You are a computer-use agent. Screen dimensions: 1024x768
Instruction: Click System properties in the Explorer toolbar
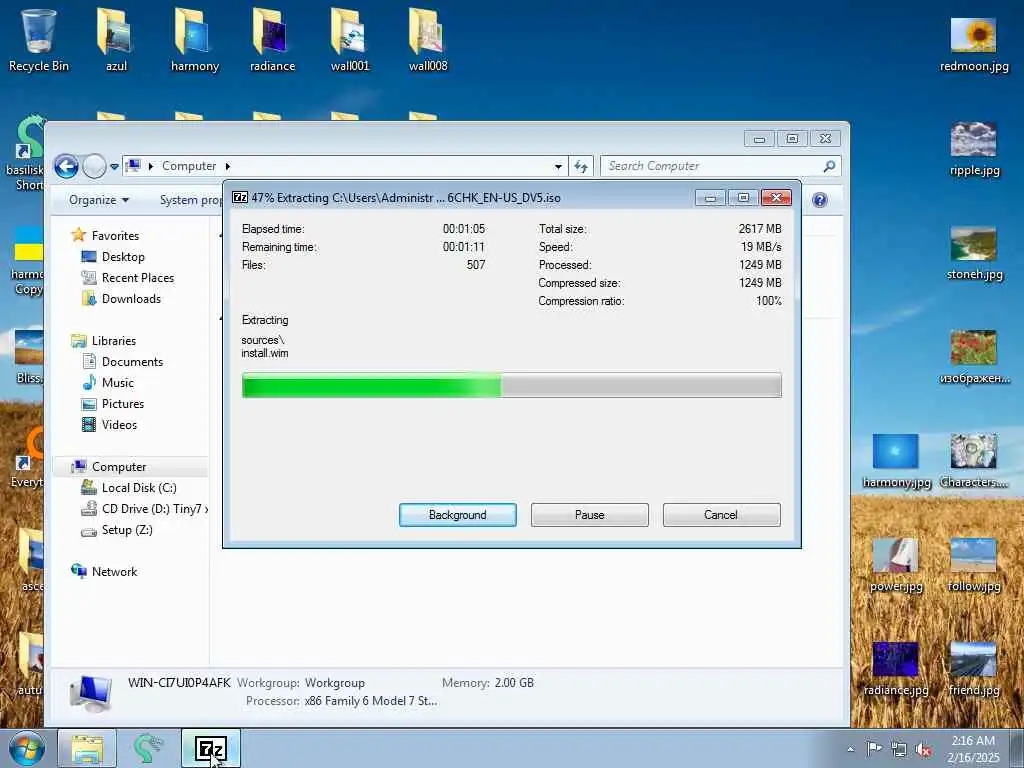coord(191,200)
